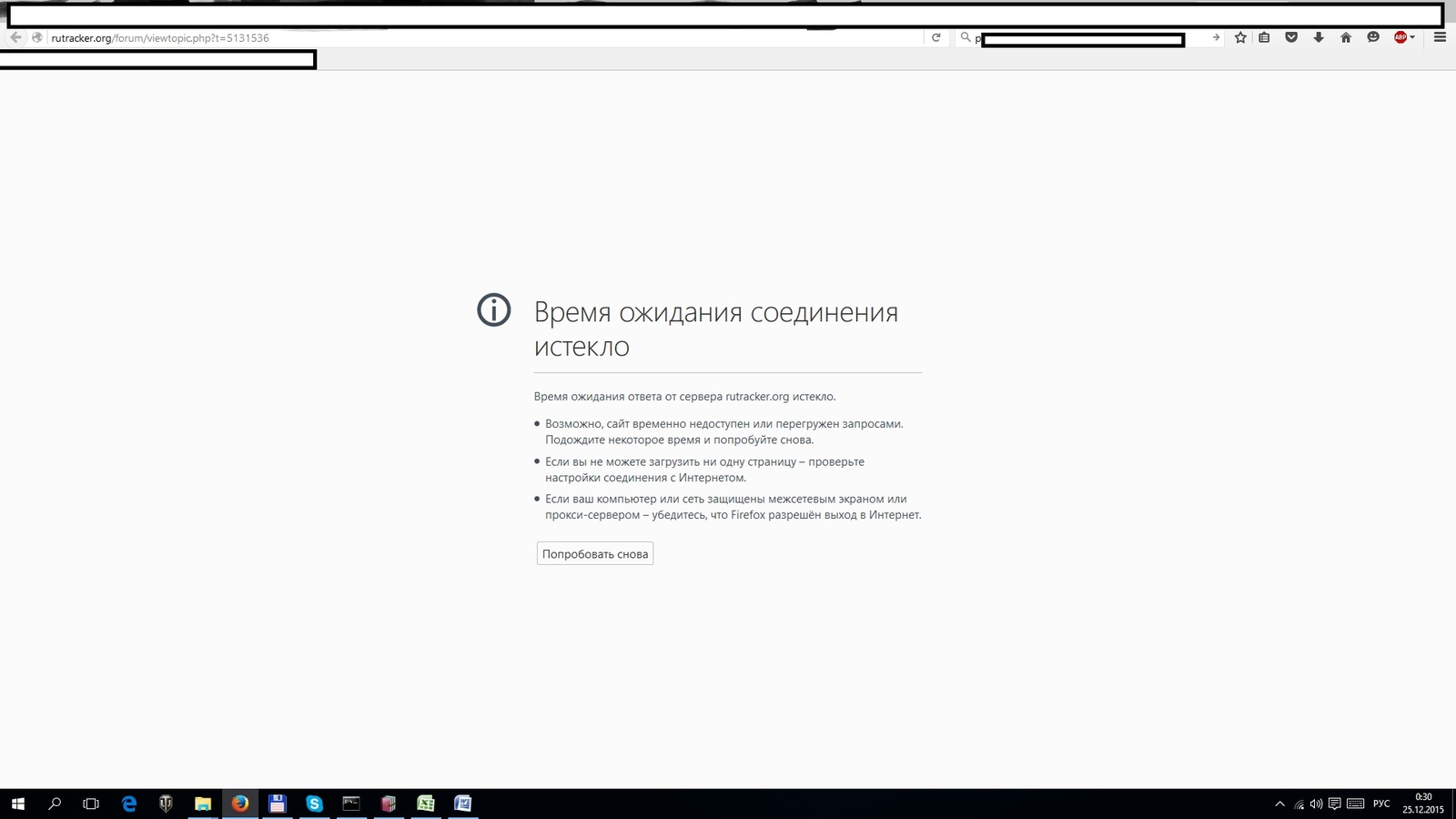Open File Explorer from the taskbar
Viewport: 1456px width, 819px height.
pyautogui.click(x=203, y=804)
